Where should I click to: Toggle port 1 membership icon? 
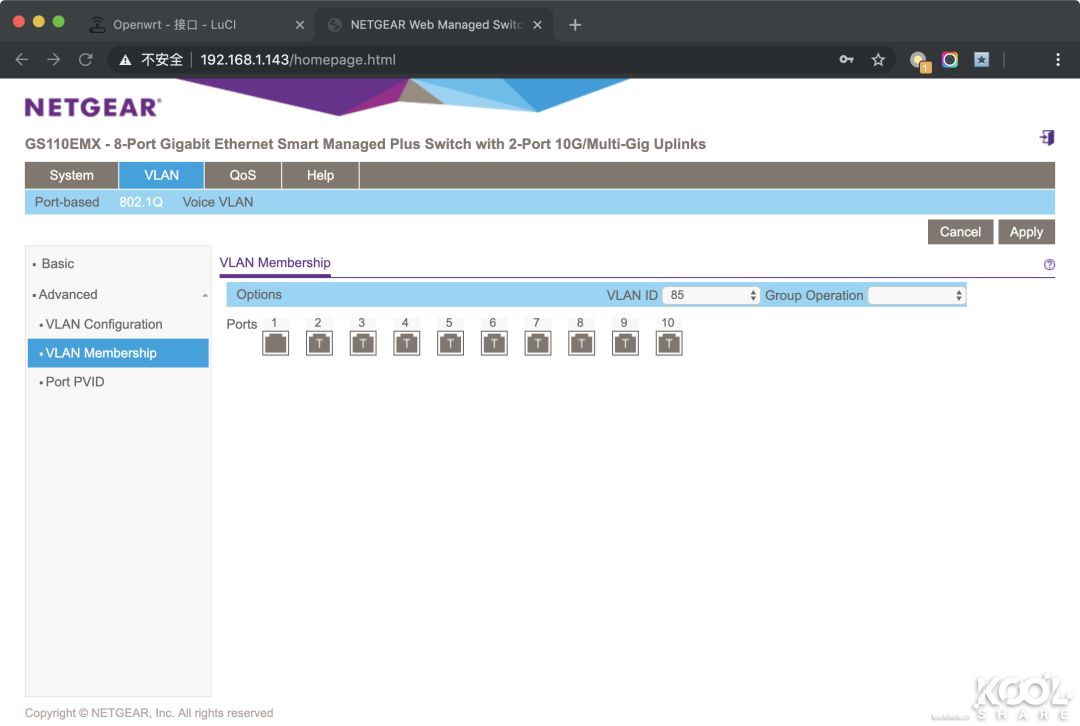[276, 343]
